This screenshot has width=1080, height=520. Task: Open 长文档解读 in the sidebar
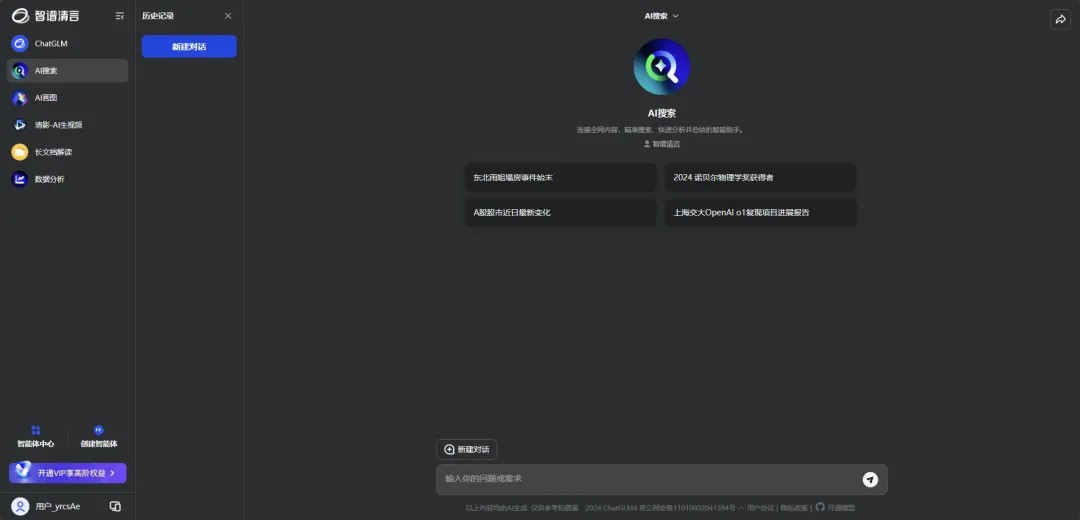pyautogui.click(x=68, y=152)
